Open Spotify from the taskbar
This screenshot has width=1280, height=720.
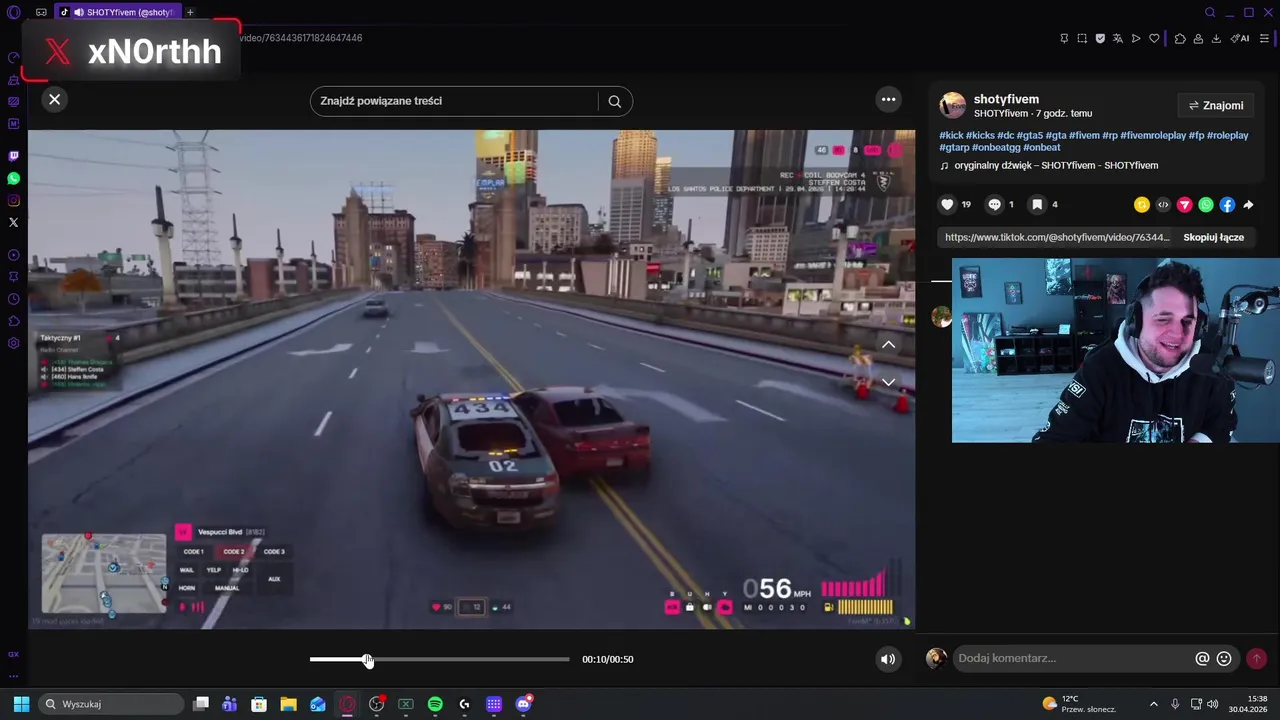click(435, 704)
